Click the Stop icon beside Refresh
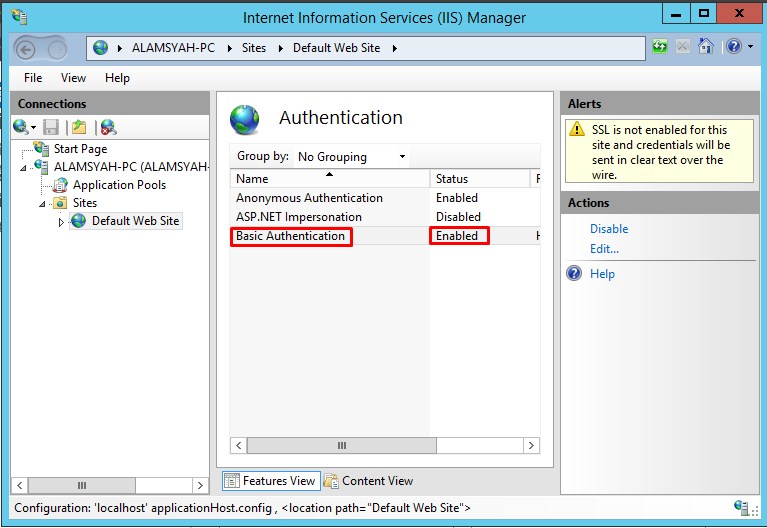The width and height of the screenshot is (767, 528). click(x=683, y=46)
